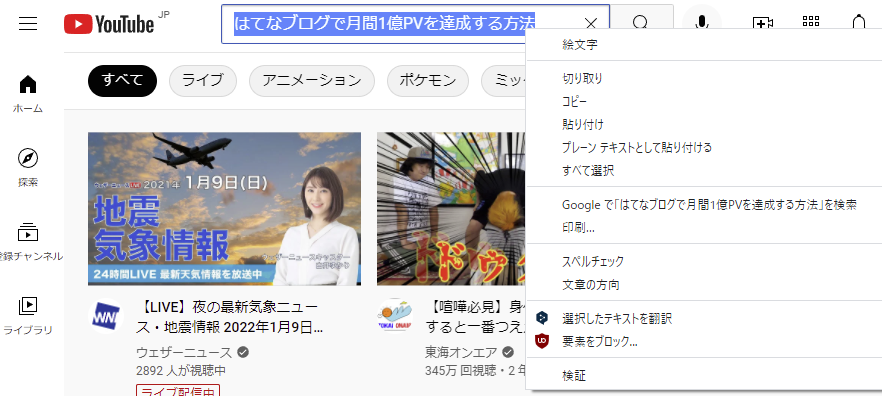Choose 検証 in the context menu
This screenshot has height=396, width=882.
[x=704, y=376]
